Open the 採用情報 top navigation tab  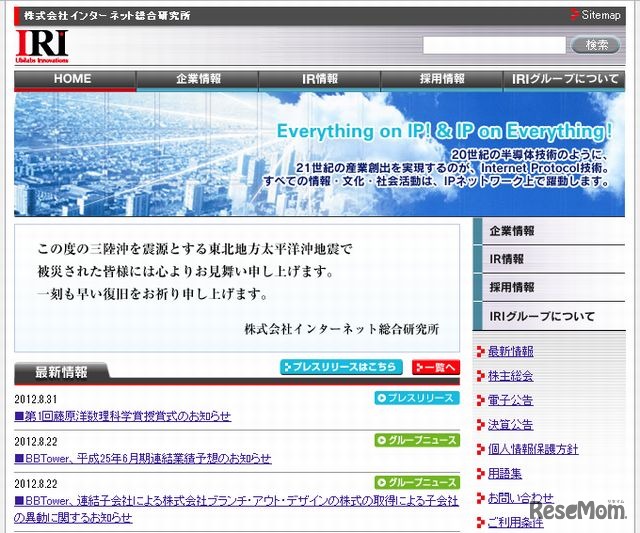[442, 81]
